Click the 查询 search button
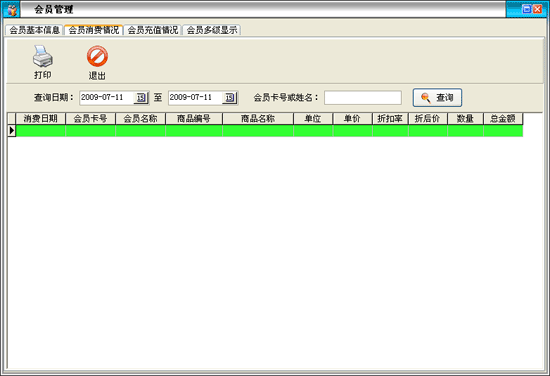Image resolution: width=550 pixels, height=376 pixels. point(437,98)
